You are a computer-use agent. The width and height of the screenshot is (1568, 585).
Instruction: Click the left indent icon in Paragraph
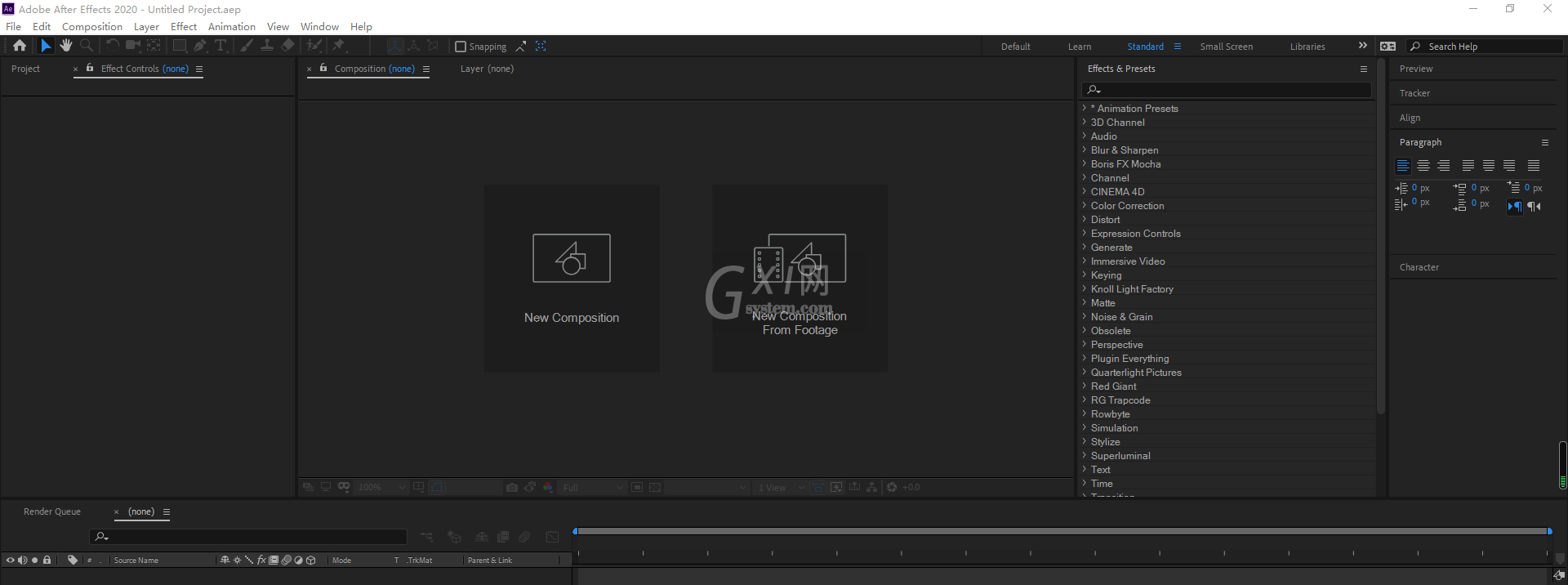click(1401, 188)
